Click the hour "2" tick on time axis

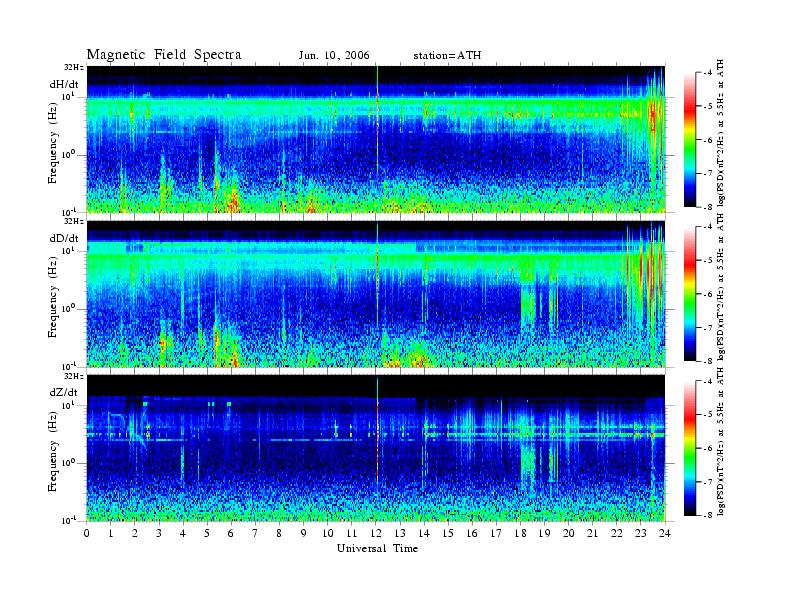tap(135, 533)
